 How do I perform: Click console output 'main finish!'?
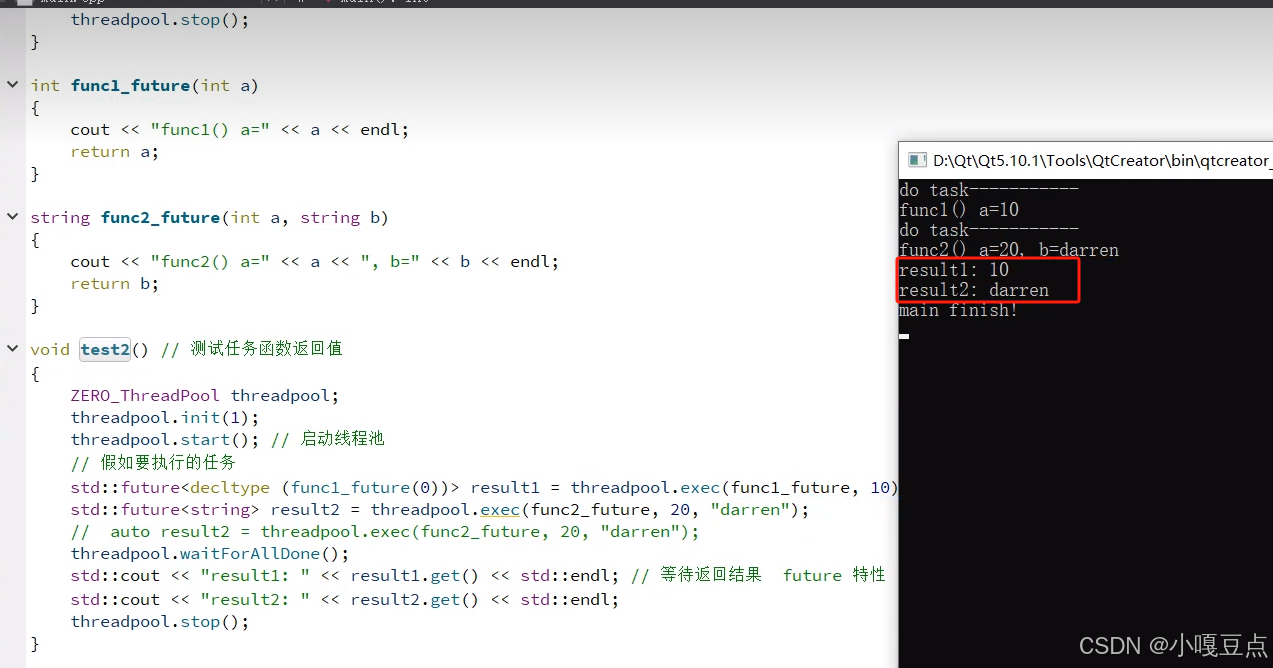[958, 310]
